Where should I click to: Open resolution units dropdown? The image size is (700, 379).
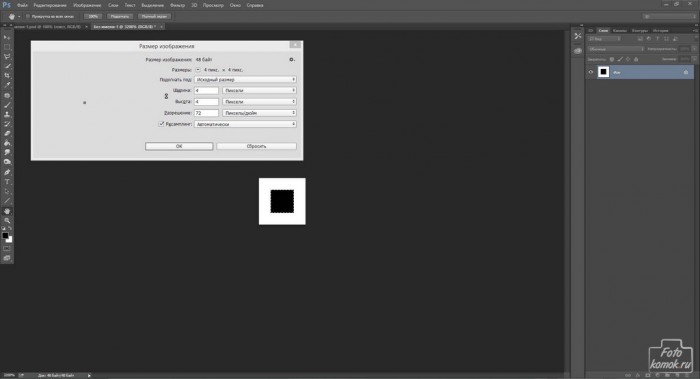coord(259,113)
